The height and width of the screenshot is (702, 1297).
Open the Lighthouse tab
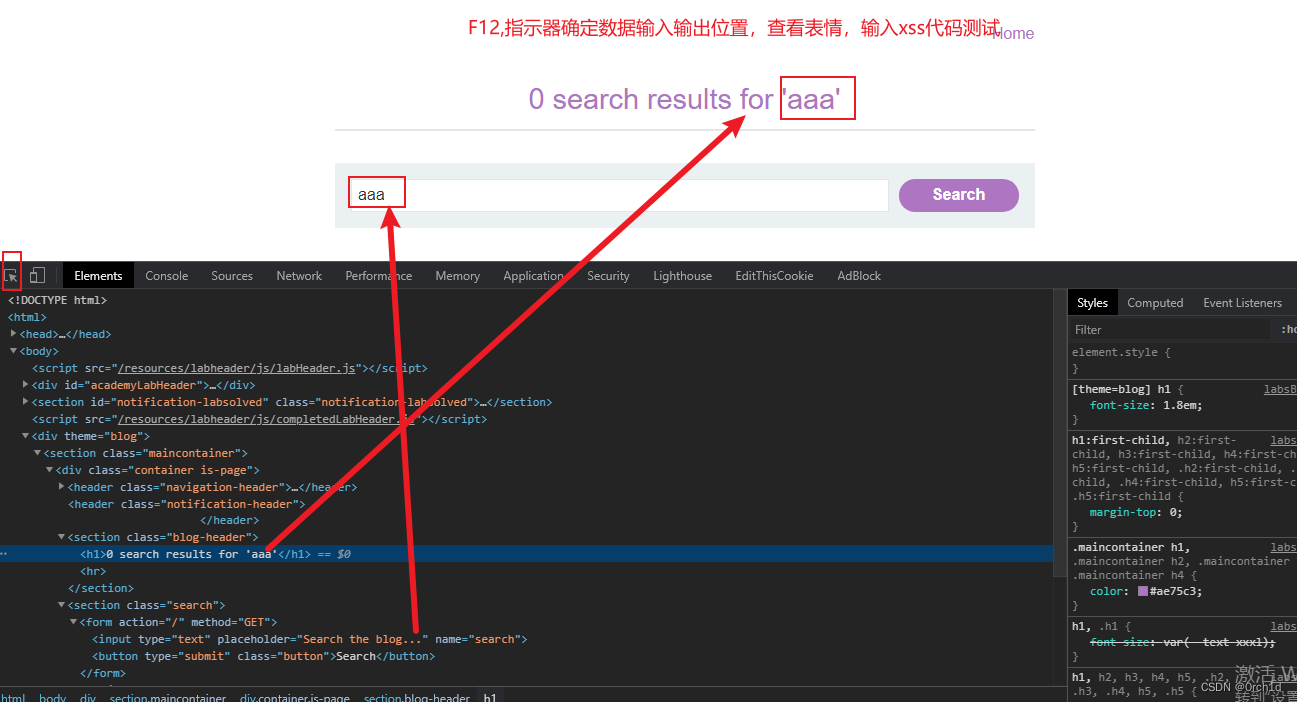(x=683, y=276)
